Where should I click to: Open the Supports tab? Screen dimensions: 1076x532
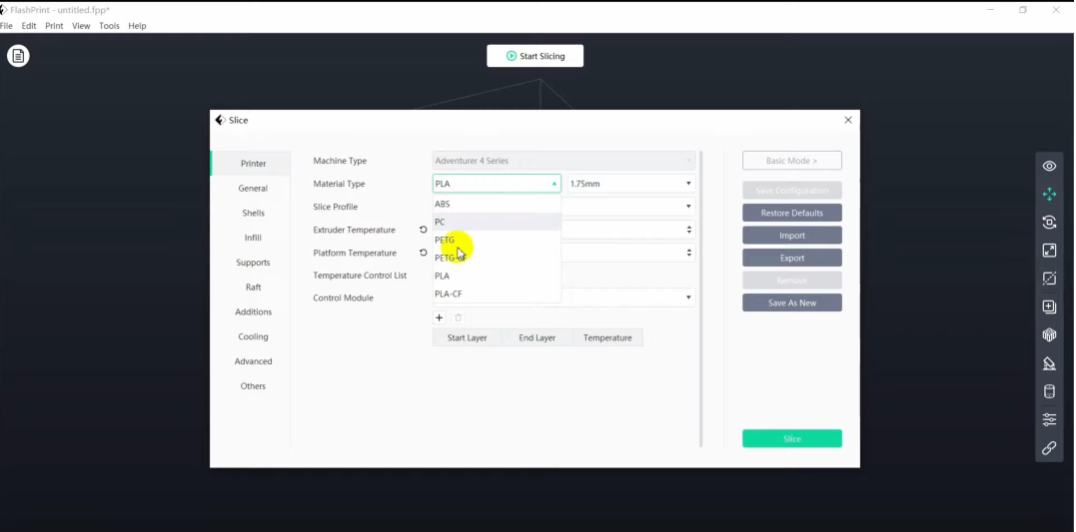click(253, 262)
